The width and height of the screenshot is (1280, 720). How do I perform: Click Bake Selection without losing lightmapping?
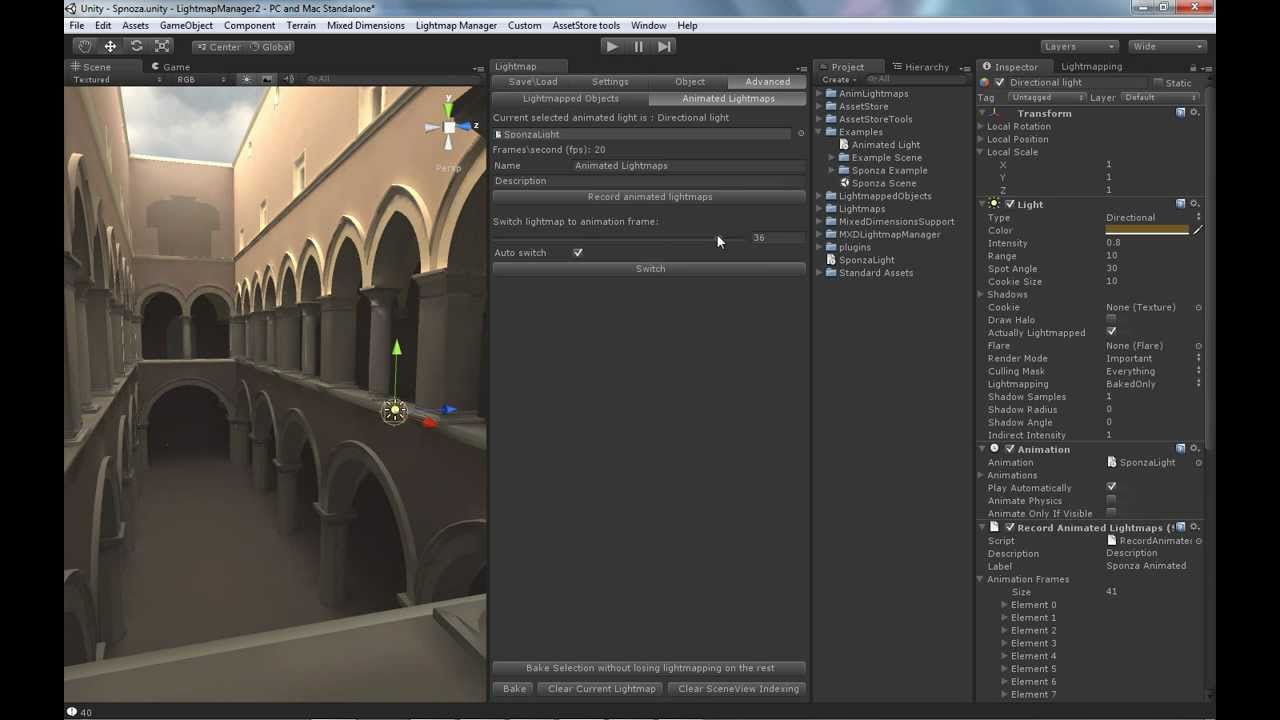tap(650, 668)
